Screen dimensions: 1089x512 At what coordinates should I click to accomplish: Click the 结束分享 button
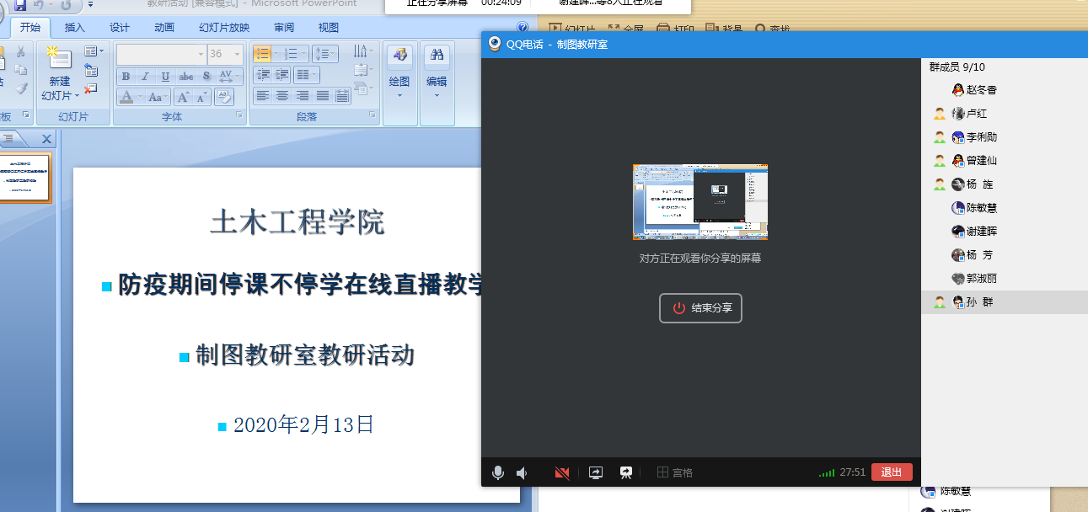(700, 308)
